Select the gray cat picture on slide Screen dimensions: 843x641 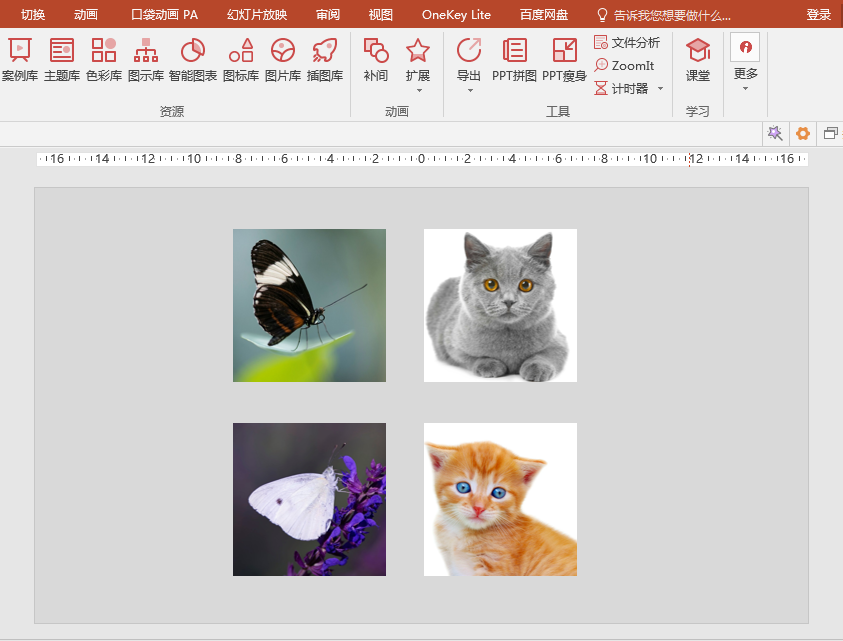tap(500, 305)
